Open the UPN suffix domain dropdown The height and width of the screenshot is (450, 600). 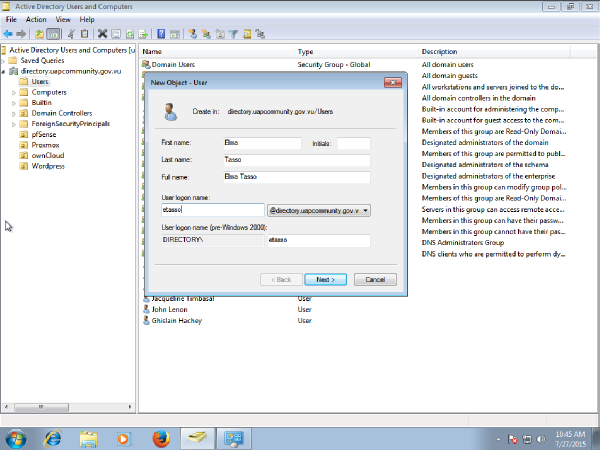318,210
